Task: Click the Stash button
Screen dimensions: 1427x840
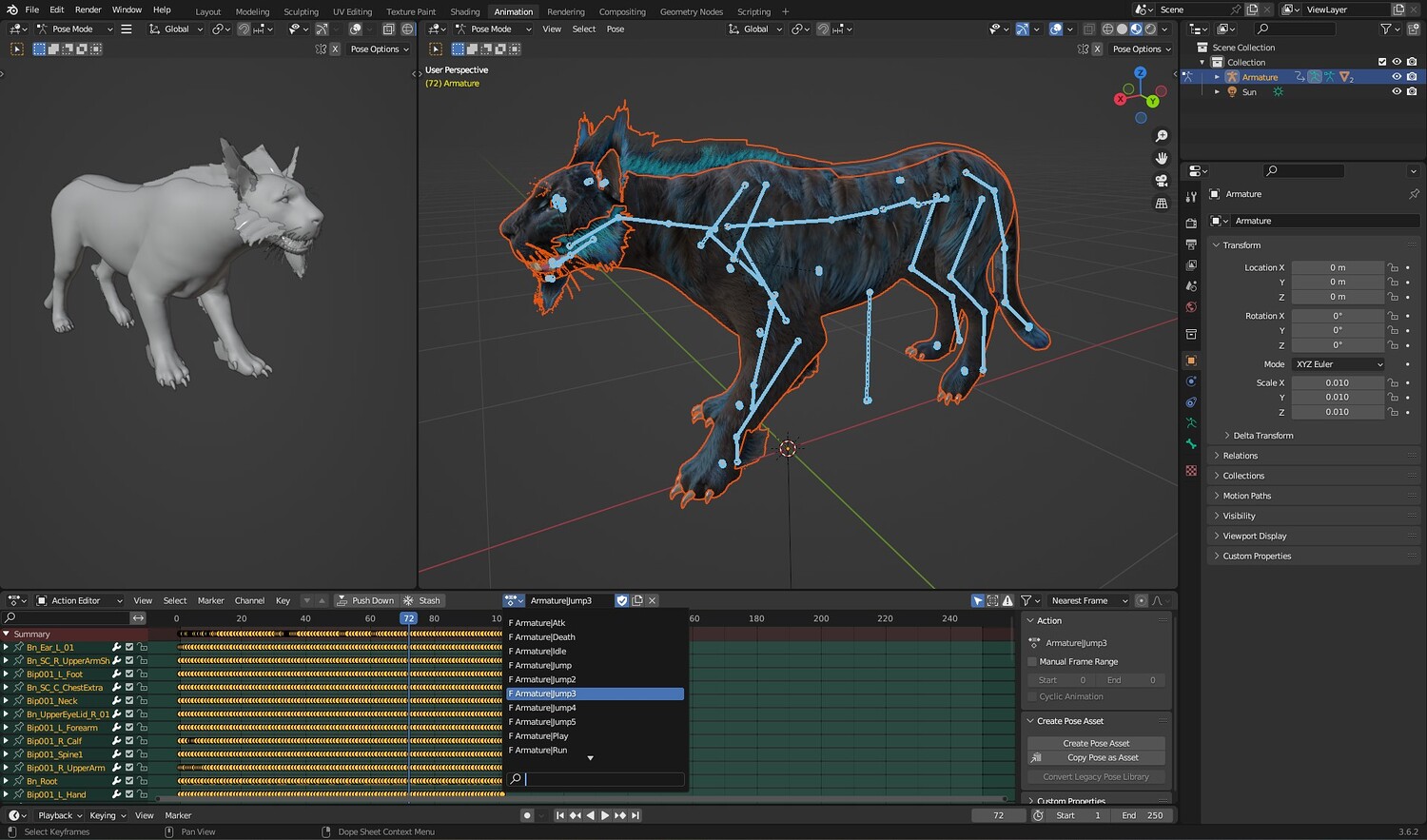Action: pyautogui.click(x=421, y=600)
